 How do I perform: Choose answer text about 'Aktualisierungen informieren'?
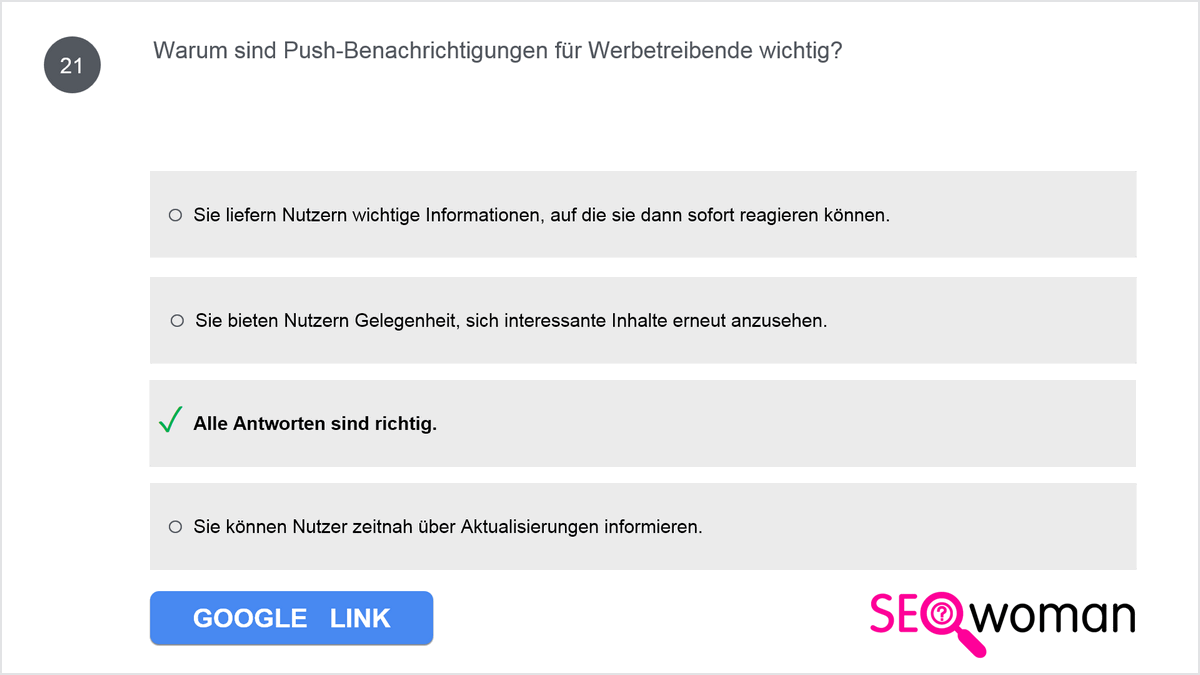point(448,526)
